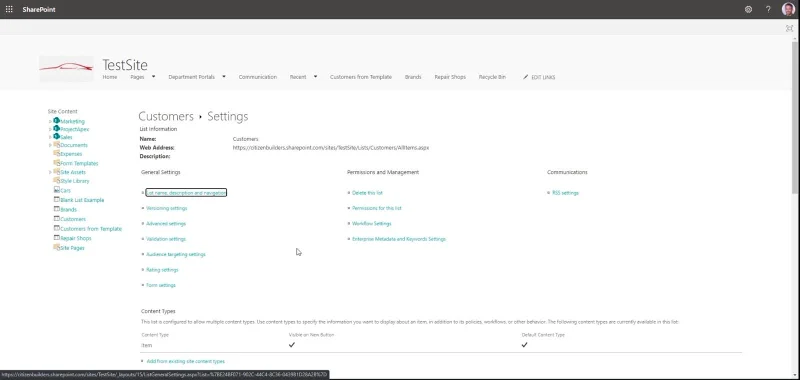Open Customers from Template in top navigation

click(x=361, y=77)
